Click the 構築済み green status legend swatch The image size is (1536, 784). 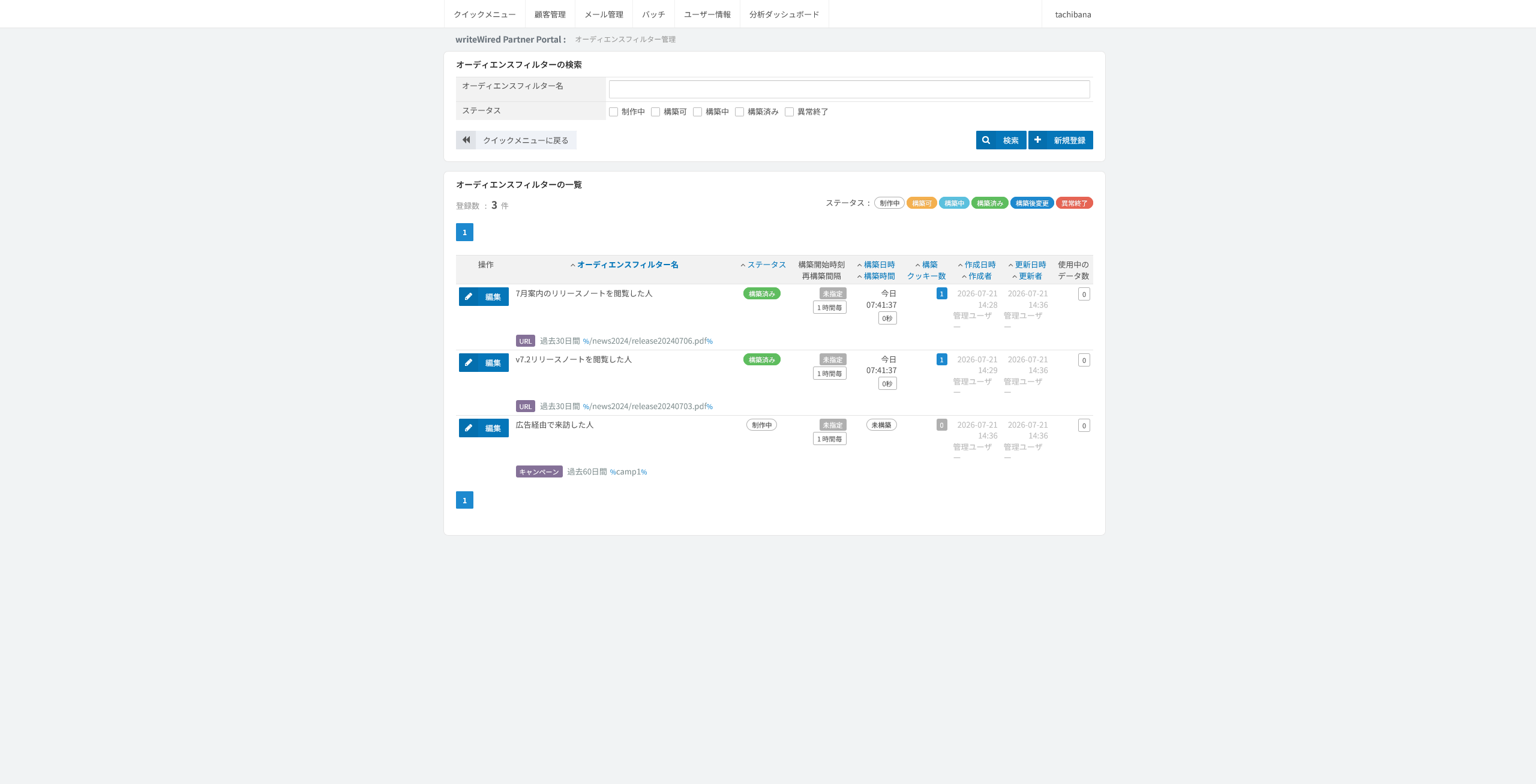[990, 203]
